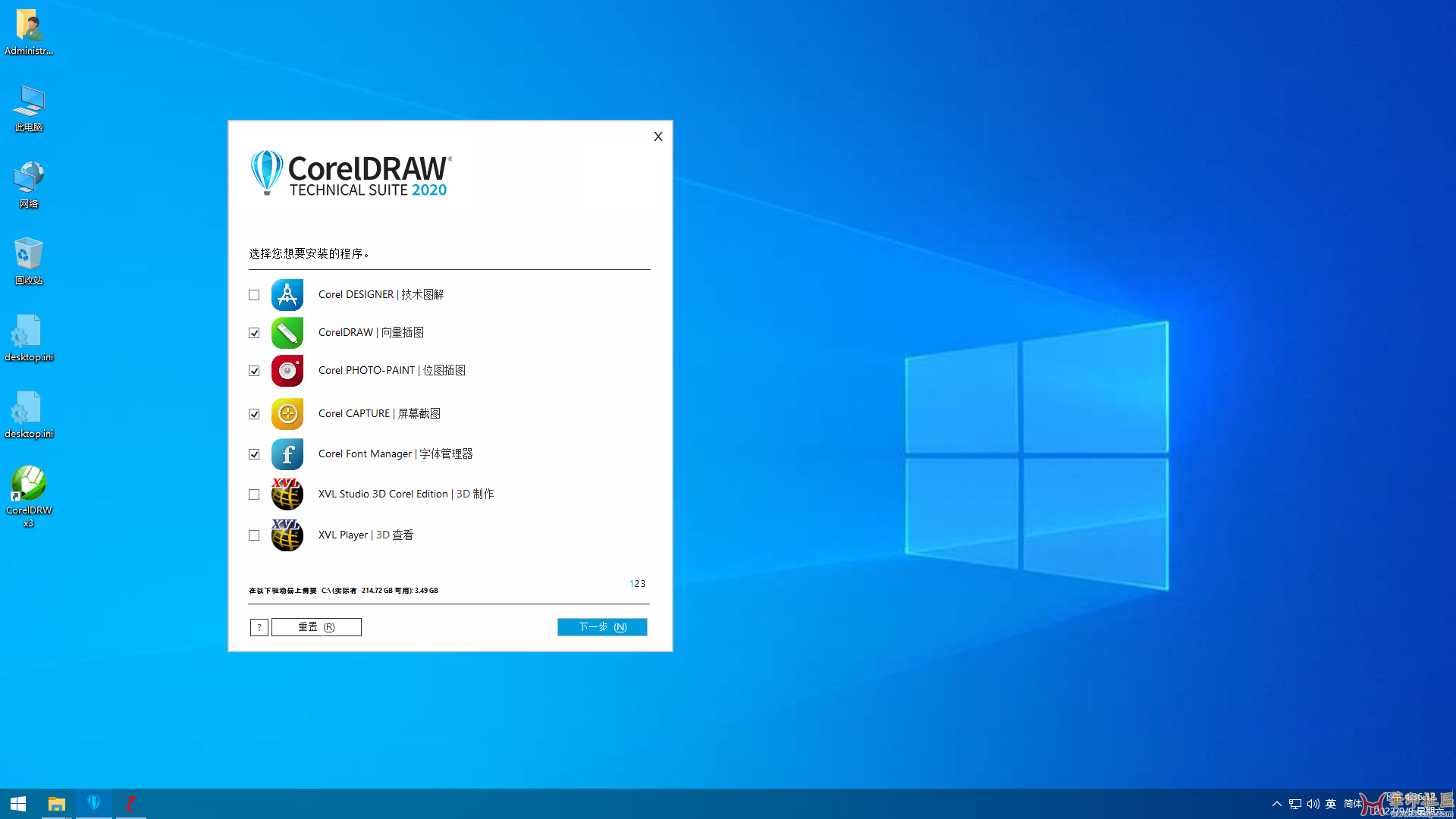Close the installer dialog with X
This screenshot has width=1456, height=819.
(x=658, y=136)
